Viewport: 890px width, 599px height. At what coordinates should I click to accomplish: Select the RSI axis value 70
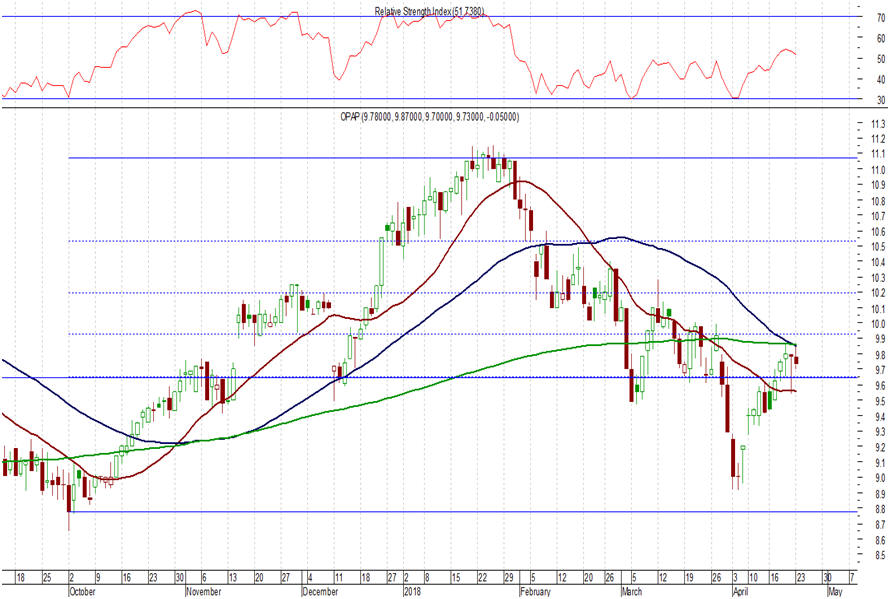[x=881, y=18]
